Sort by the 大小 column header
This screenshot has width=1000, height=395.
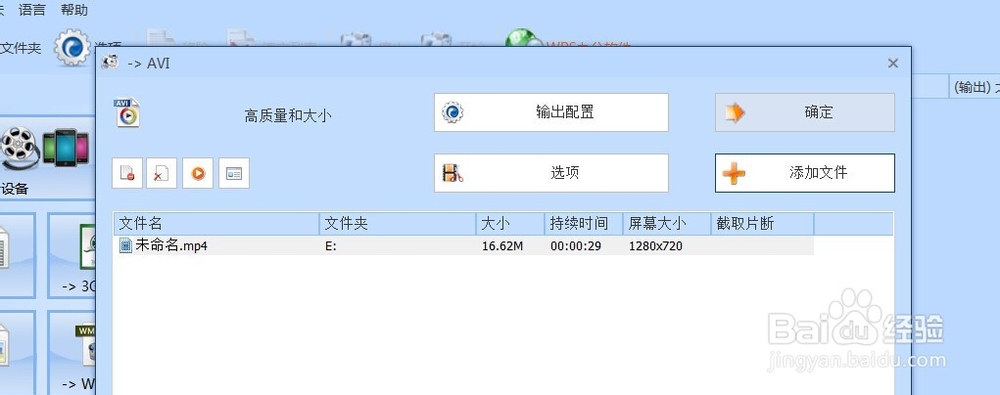point(511,224)
